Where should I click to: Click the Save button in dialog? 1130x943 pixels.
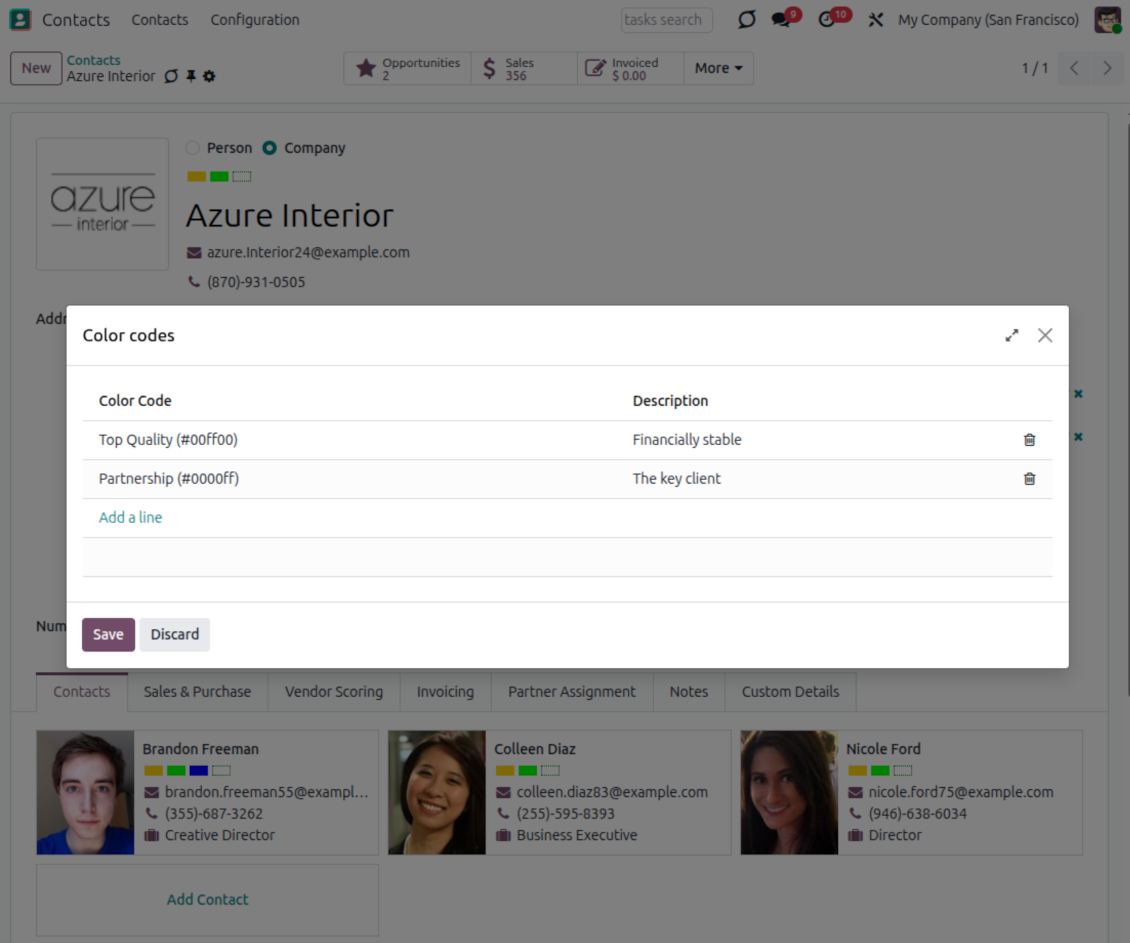tap(108, 634)
